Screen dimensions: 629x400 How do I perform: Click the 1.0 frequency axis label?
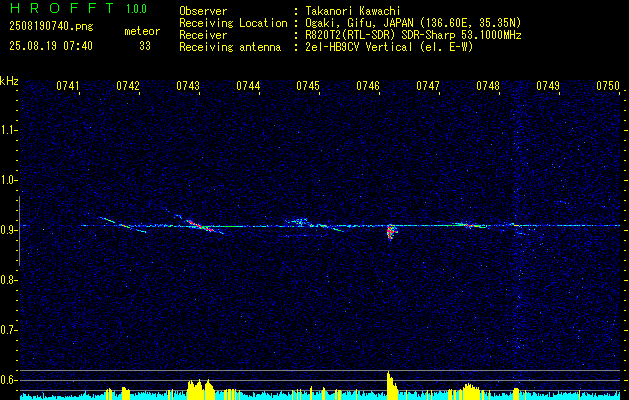(x=8, y=181)
